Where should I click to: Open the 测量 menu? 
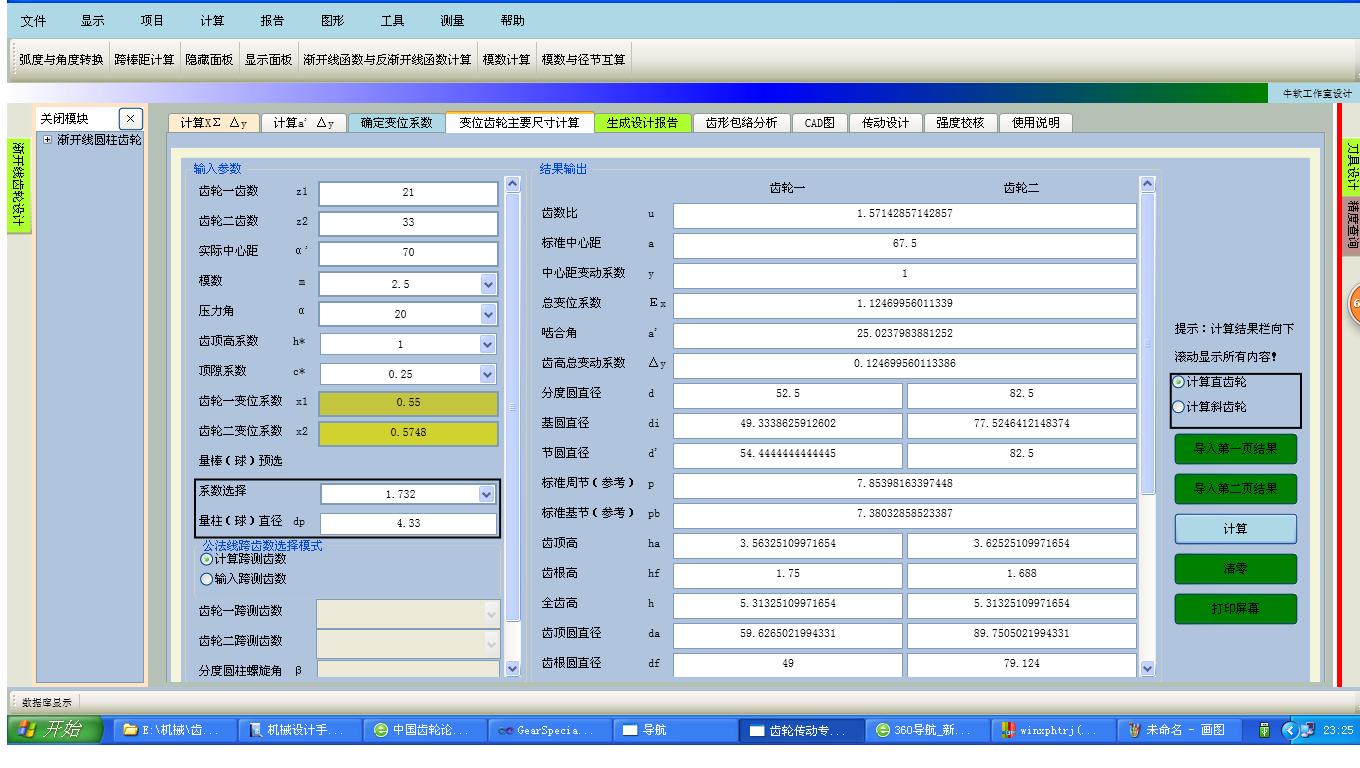[x=452, y=20]
